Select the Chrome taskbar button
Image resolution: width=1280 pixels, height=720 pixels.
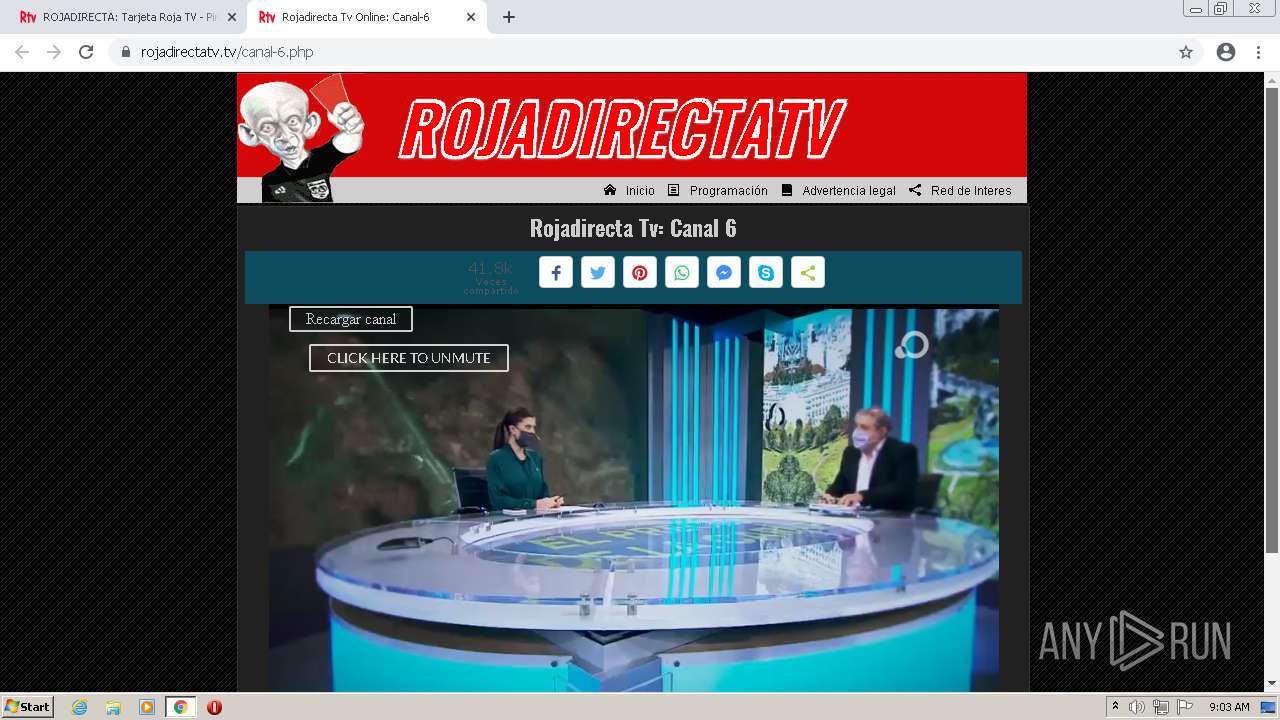pyautogui.click(x=181, y=707)
